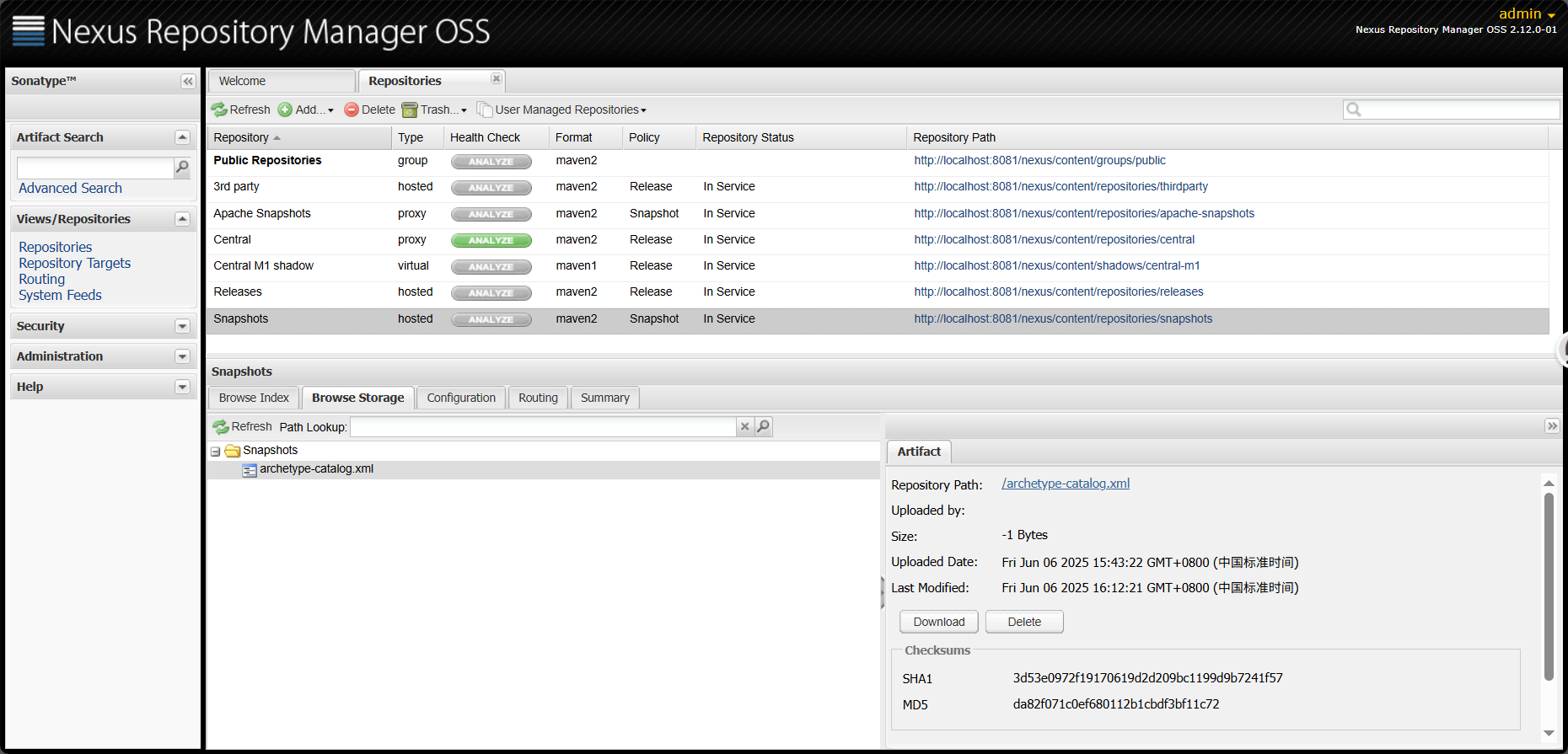Delete the selected repository
Image resolution: width=1568 pixels, height=754 pixels.
(x=370, y=110)
